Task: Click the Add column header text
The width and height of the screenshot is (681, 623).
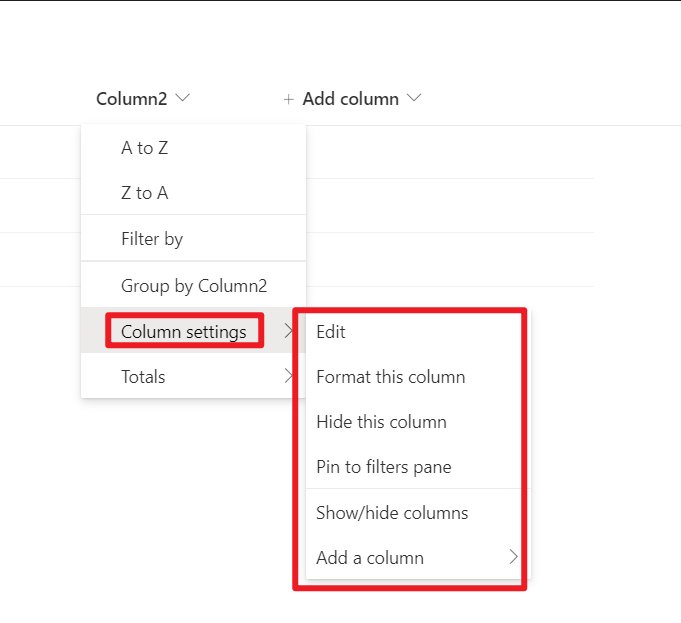Action: [x=350, y=99]
